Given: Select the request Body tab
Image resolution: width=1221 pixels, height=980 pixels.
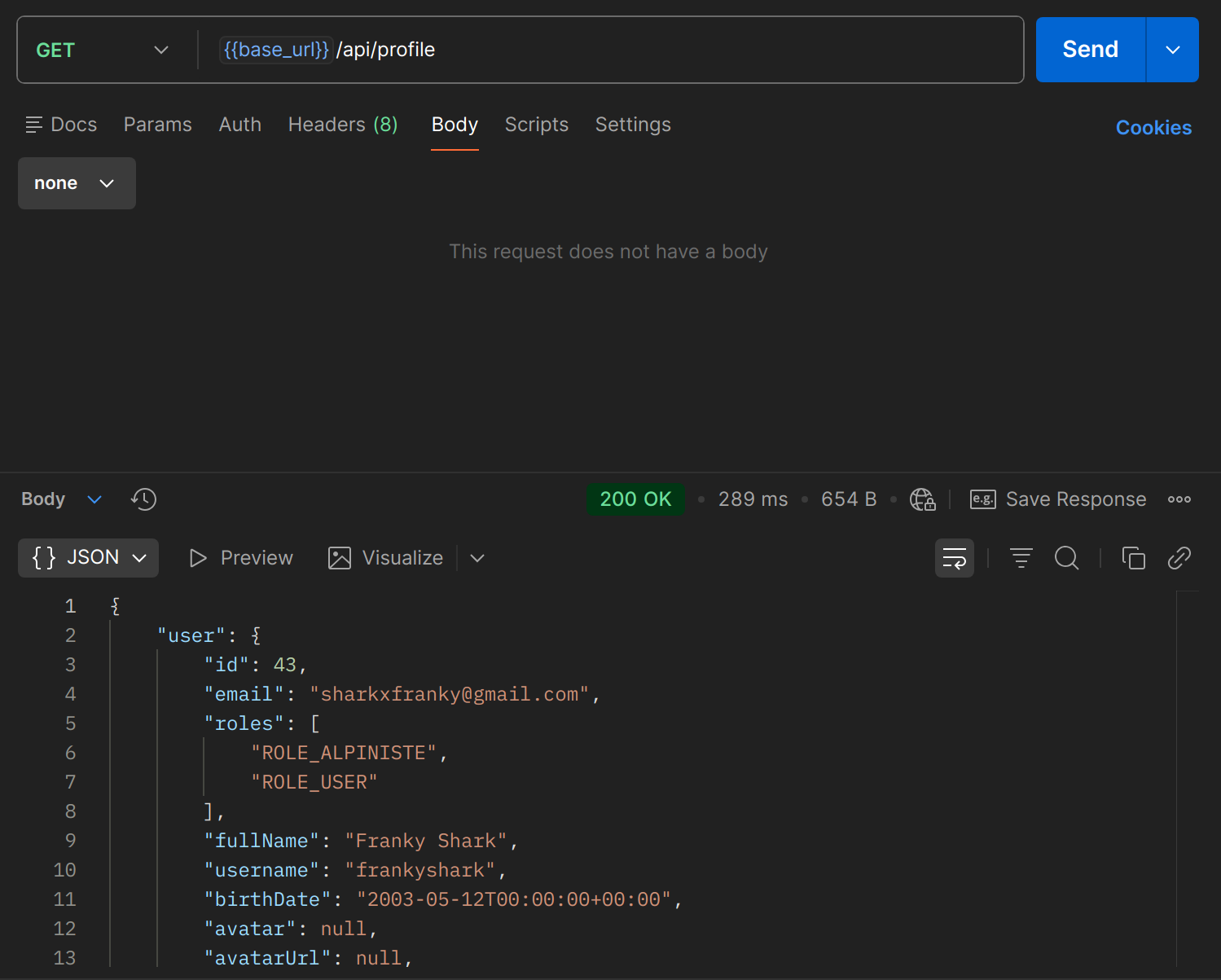Looking at the screenshot, I should tap(455, 125).
